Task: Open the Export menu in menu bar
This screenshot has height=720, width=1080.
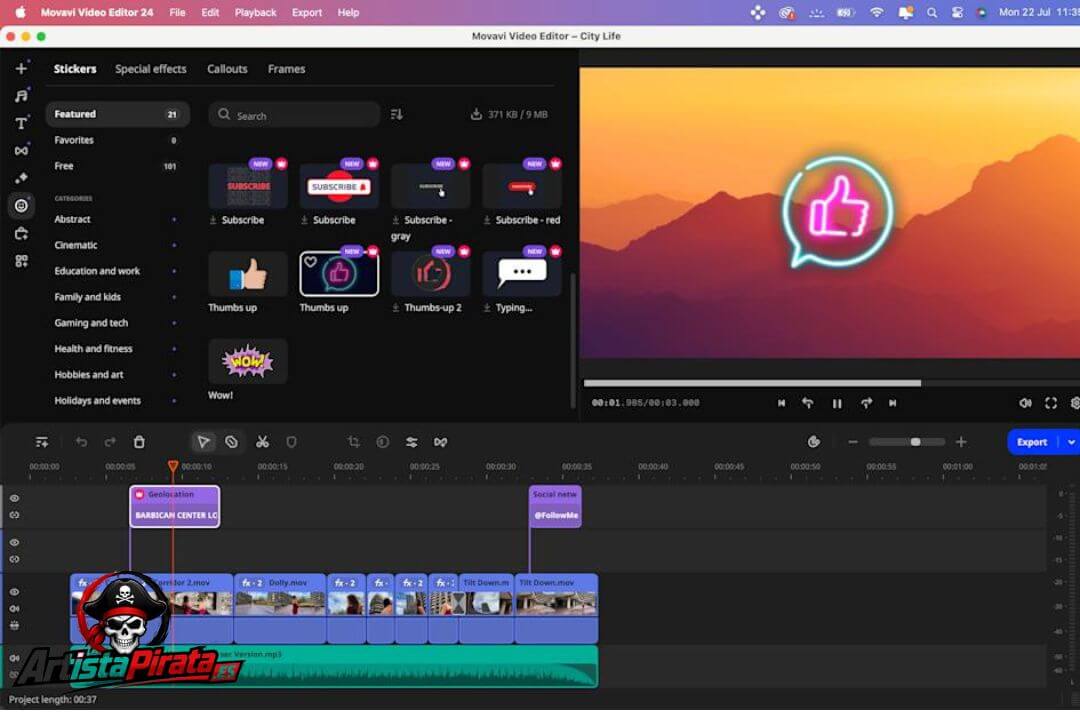Action: [x=307, y=12]
